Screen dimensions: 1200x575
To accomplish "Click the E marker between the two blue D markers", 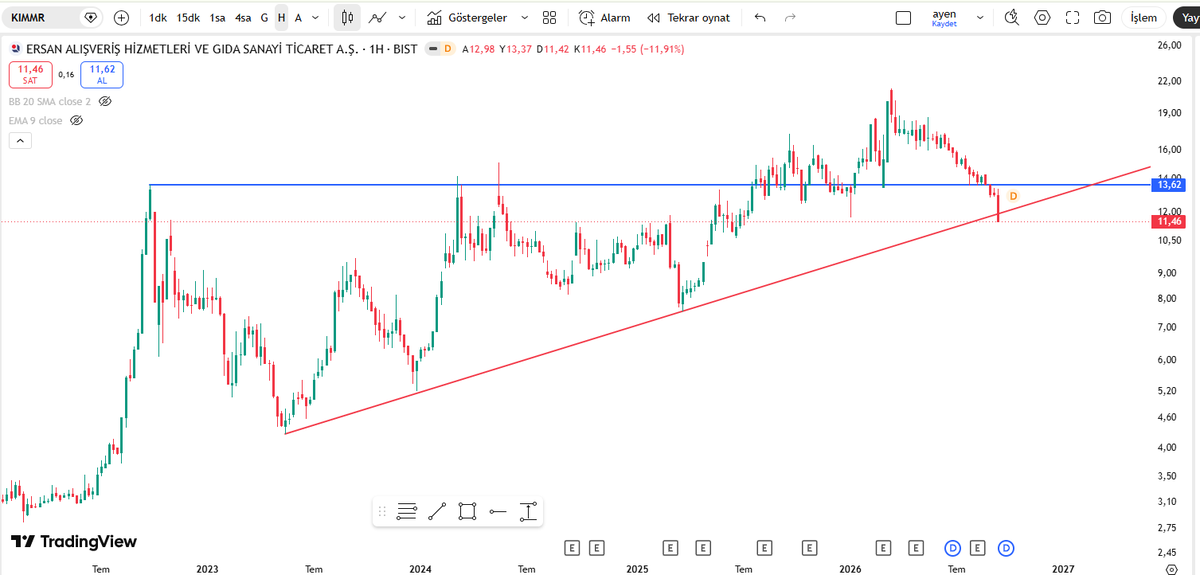I will tap(978, 547).
